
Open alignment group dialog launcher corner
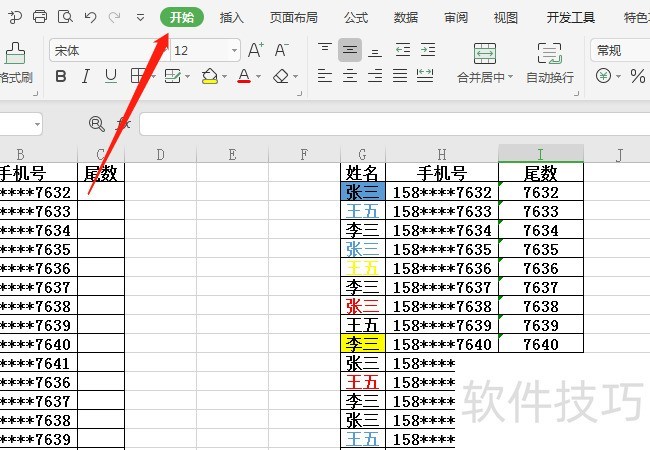tap(576, 94)
